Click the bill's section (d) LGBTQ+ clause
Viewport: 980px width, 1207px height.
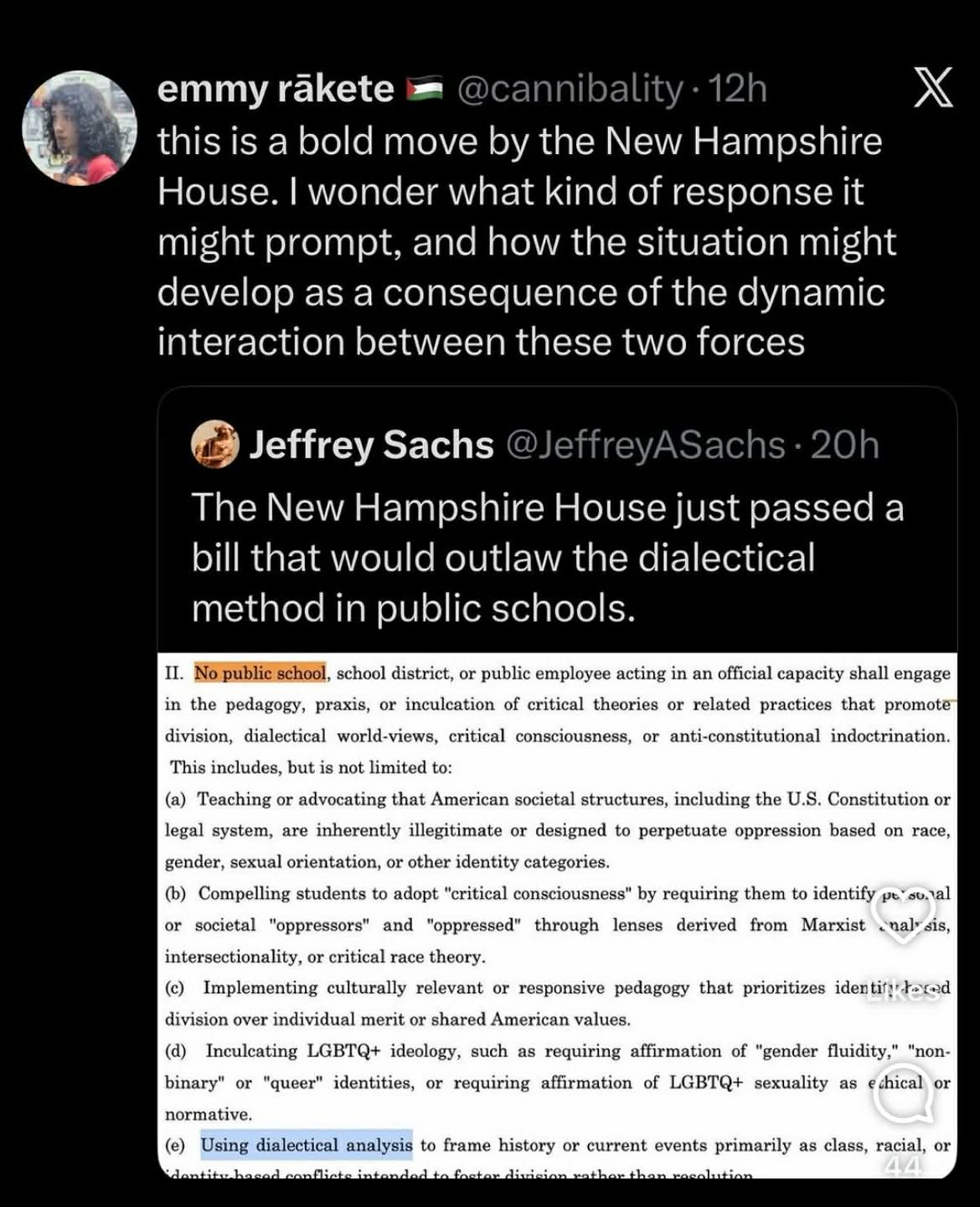(x=557, y=1082)
